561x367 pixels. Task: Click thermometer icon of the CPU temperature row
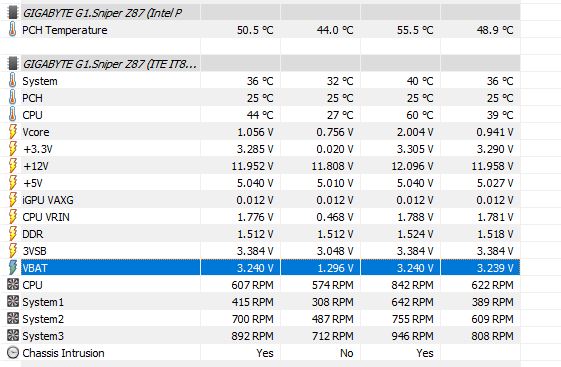click(13, 115)
